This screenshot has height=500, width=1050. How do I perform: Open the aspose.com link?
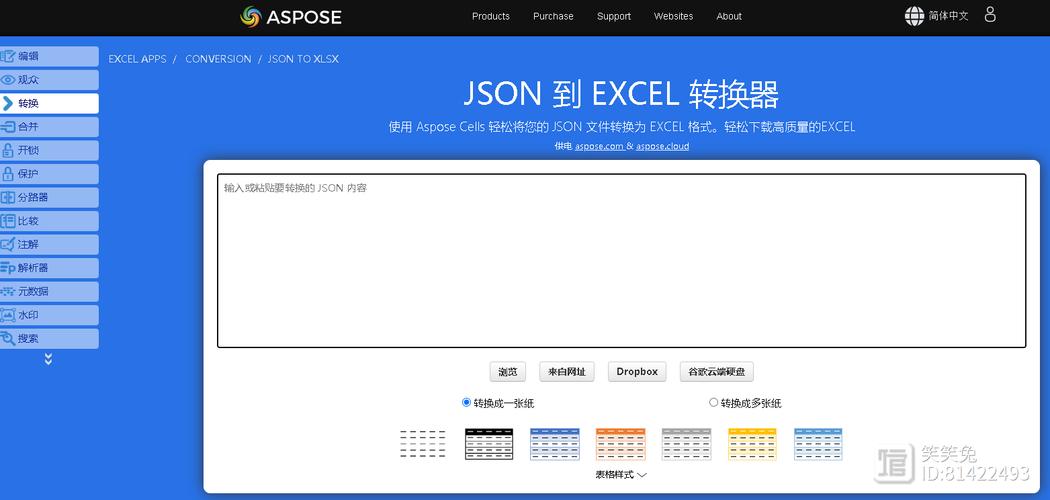pyautogui.click(x=599, y=146)
